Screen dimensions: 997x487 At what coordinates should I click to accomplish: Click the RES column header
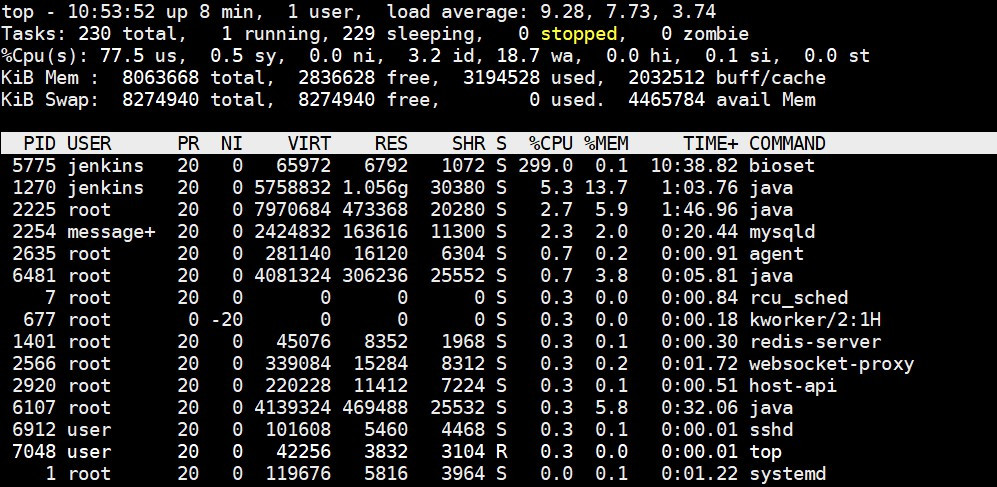click(391, 144)
